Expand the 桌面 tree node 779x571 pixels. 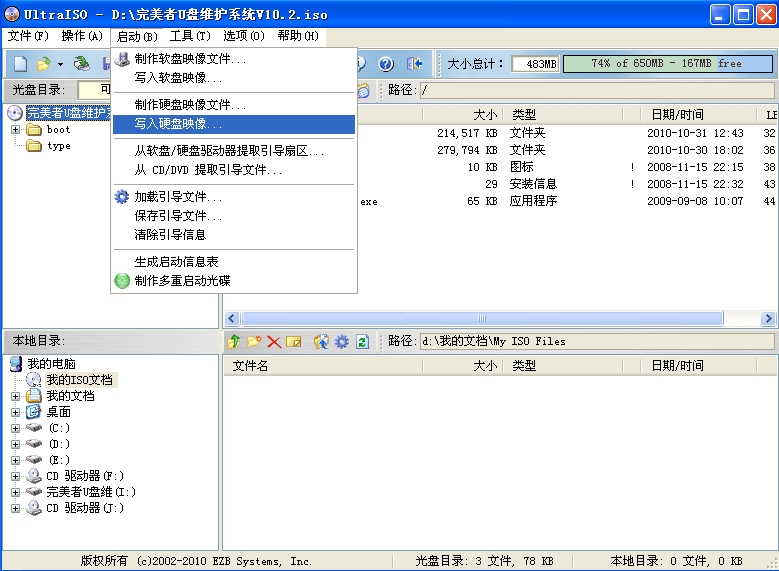(15, 412)
